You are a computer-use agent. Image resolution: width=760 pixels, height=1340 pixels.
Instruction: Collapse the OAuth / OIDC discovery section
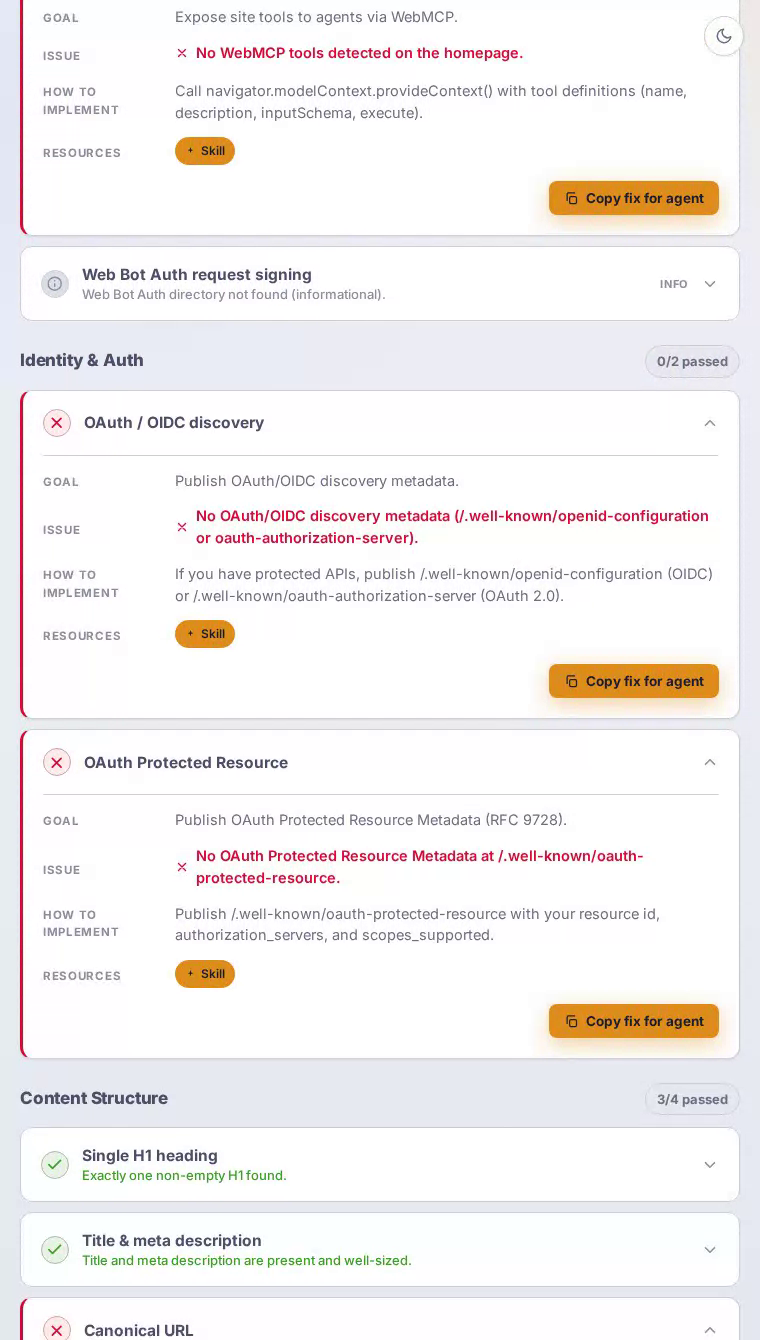(x=710, y=423)
